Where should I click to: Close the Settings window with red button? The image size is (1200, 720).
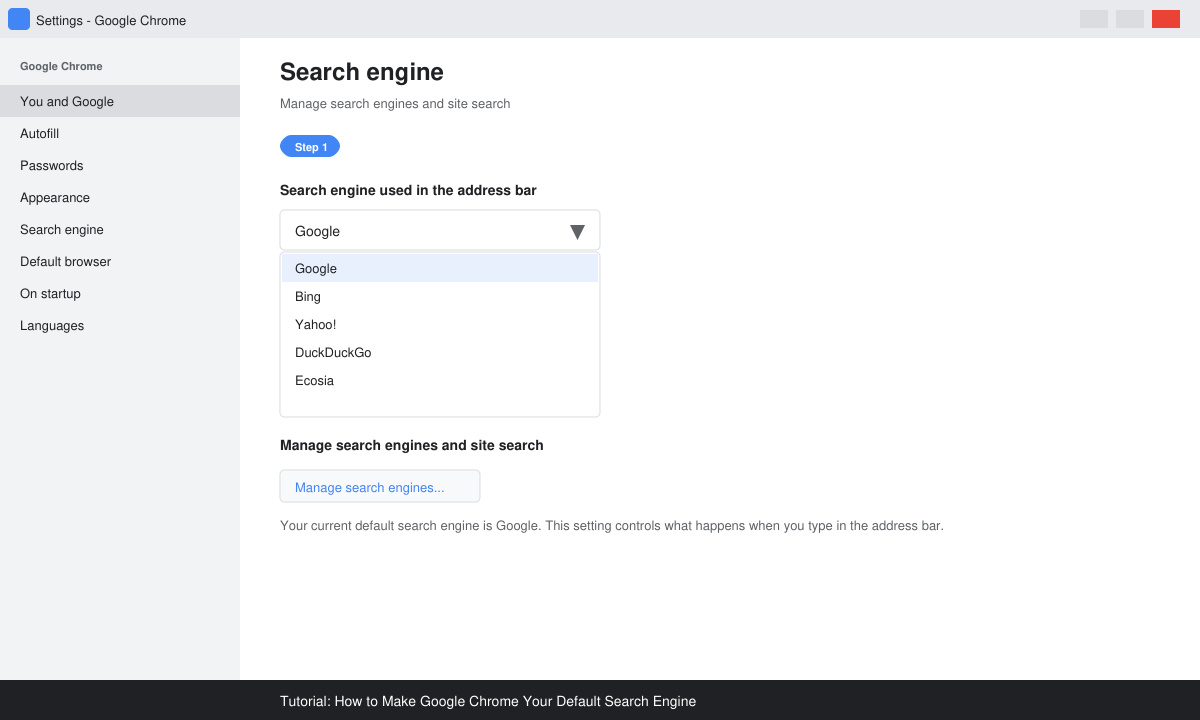[1166, 19]
